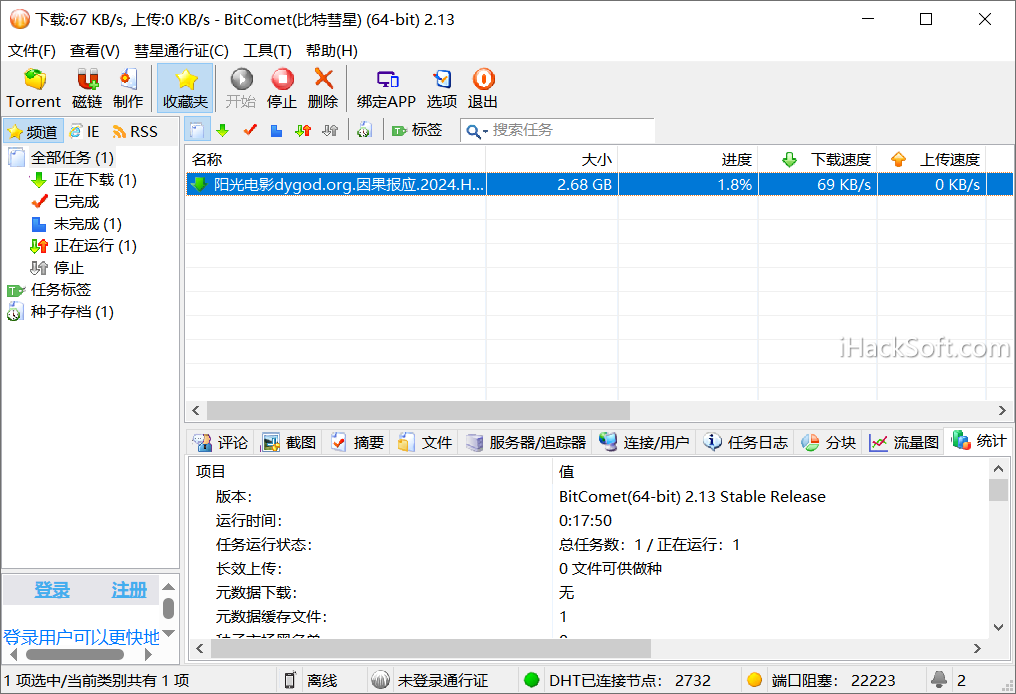The width and height of the screenshot is (1016, 694).
Task: Open 选项 options dialog
Action: click(x=442, y=88)
